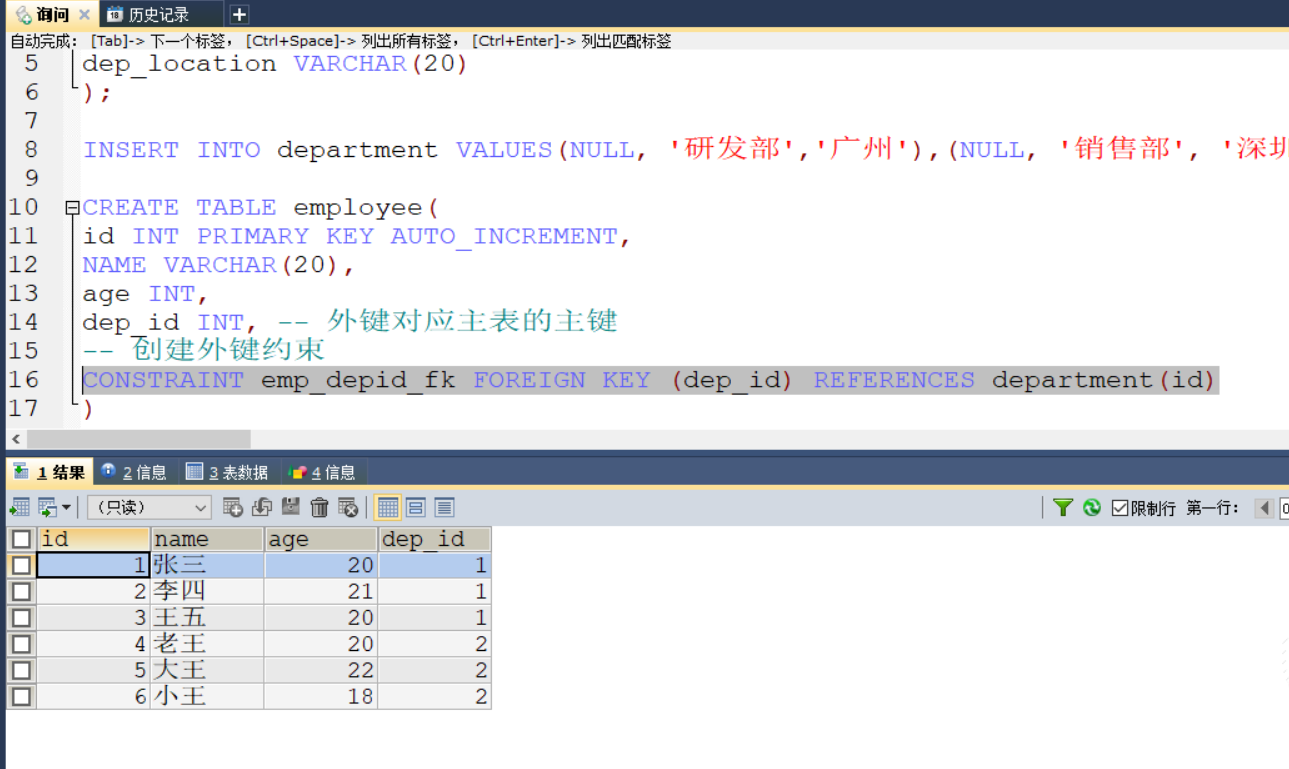Click dep_location on line 5
The width and height of the screenshot is (1289, 769).
(179, 64)
